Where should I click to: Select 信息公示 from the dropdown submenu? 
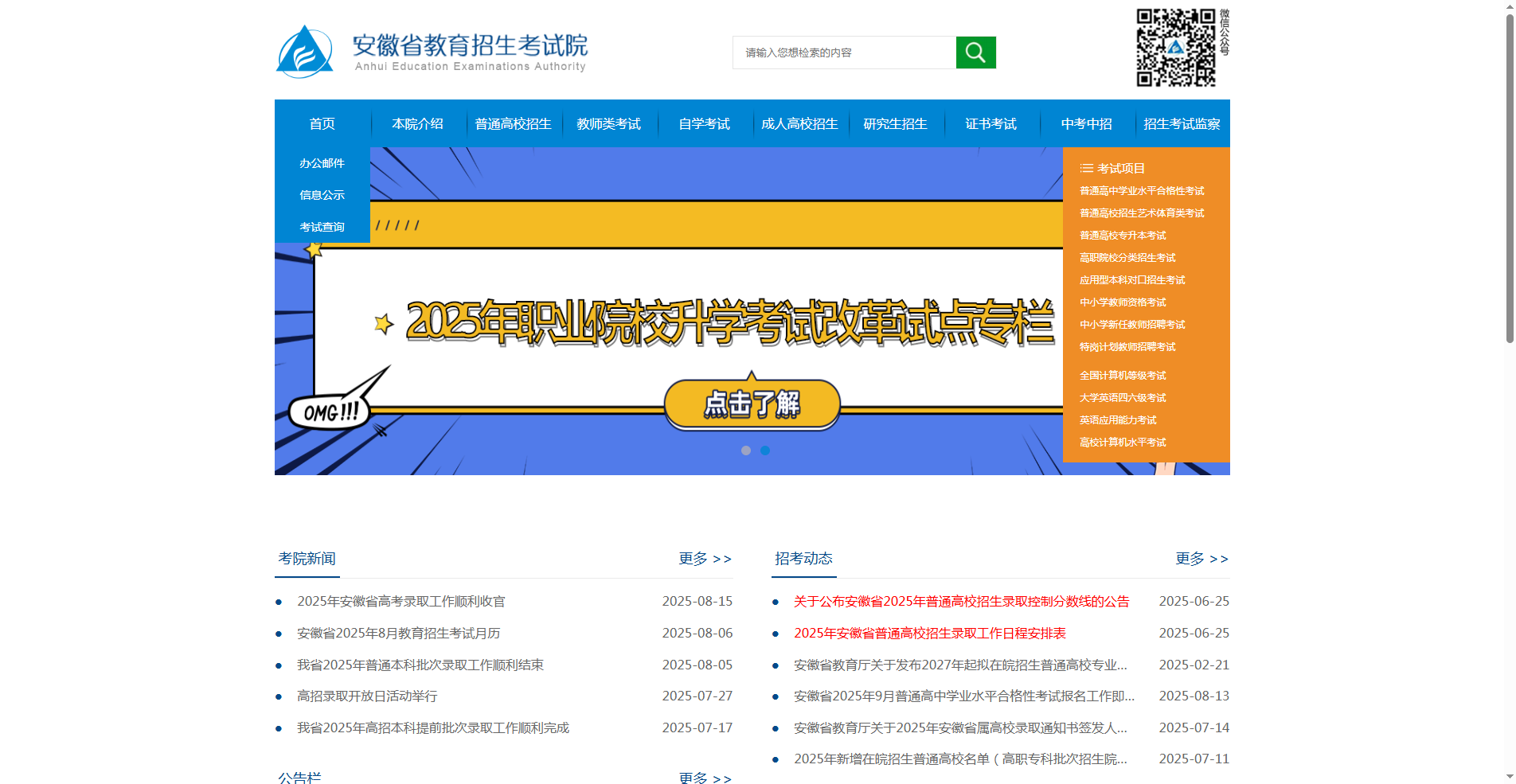tap(322, 195)
